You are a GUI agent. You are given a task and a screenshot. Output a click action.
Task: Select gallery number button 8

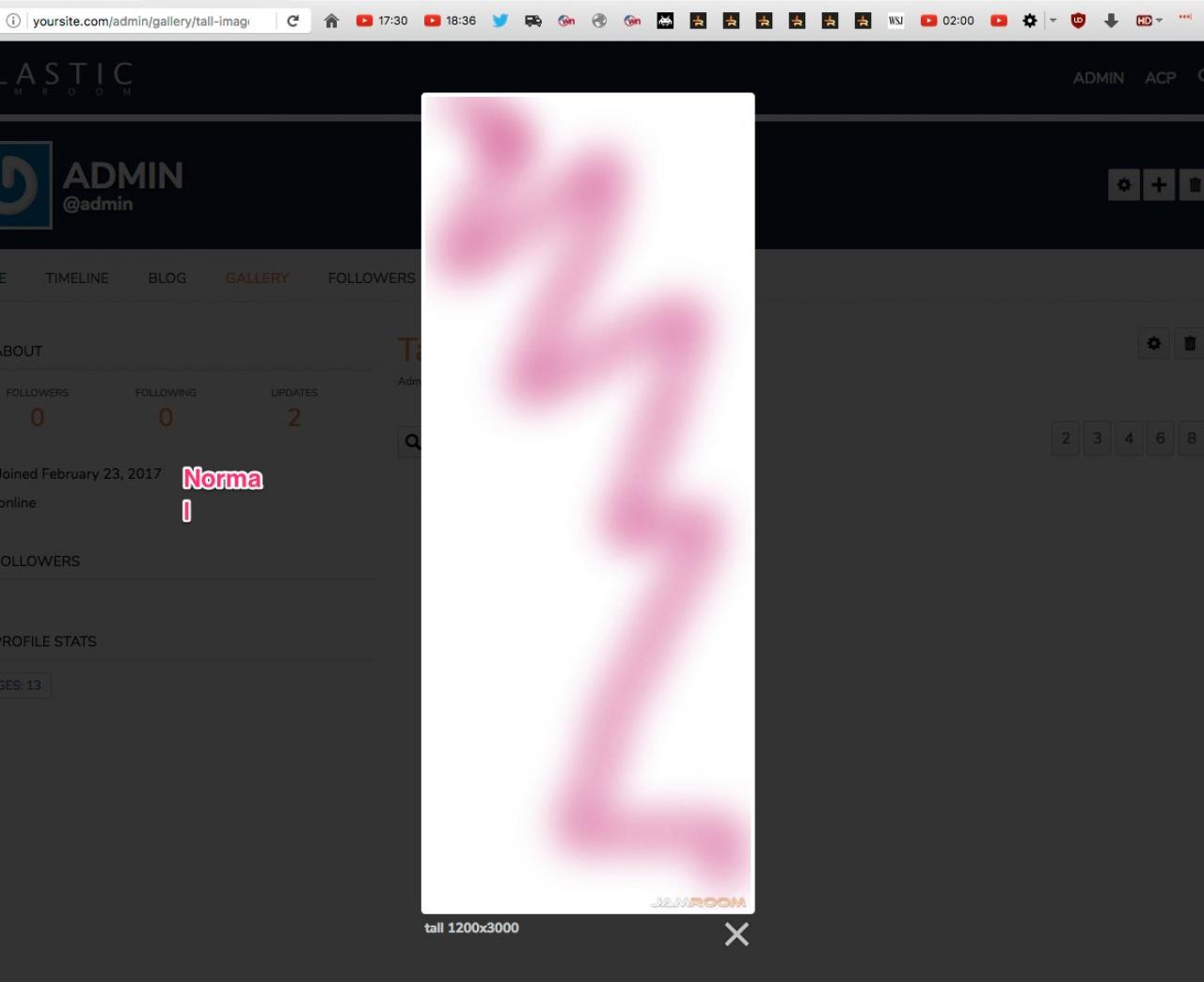1192,438
